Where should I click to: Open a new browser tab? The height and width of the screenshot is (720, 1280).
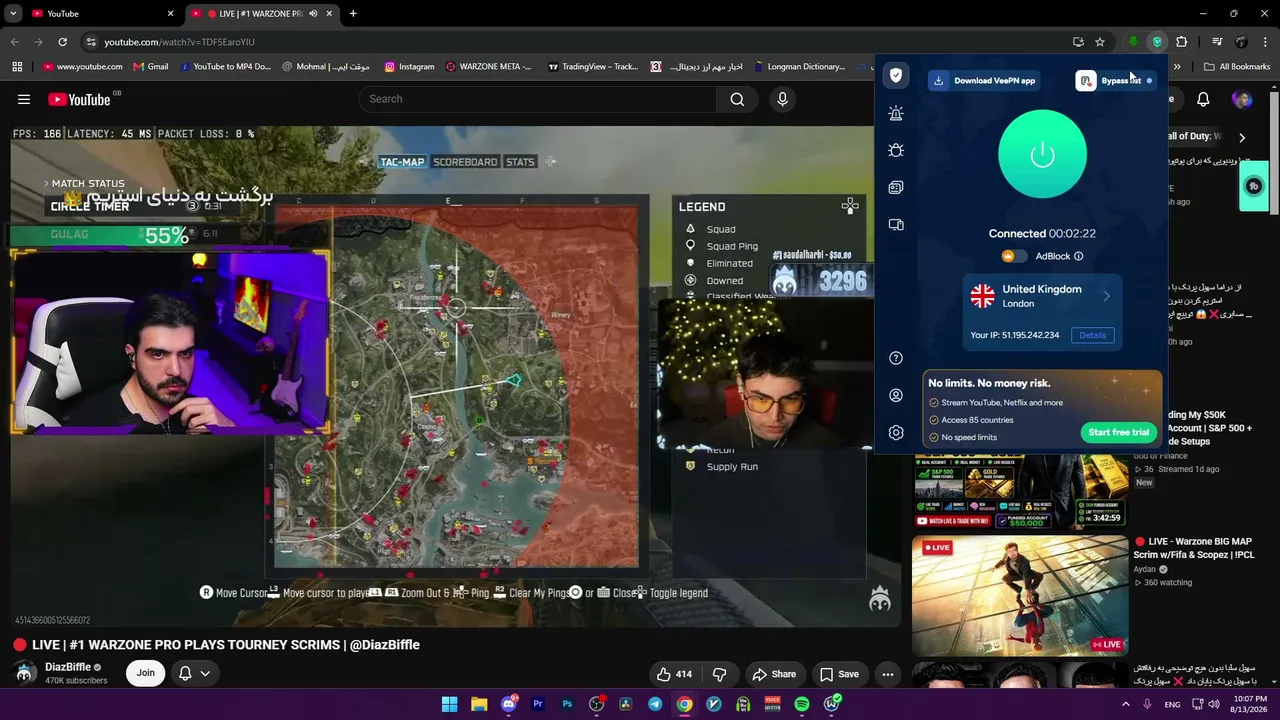click(x=353, y=14)
